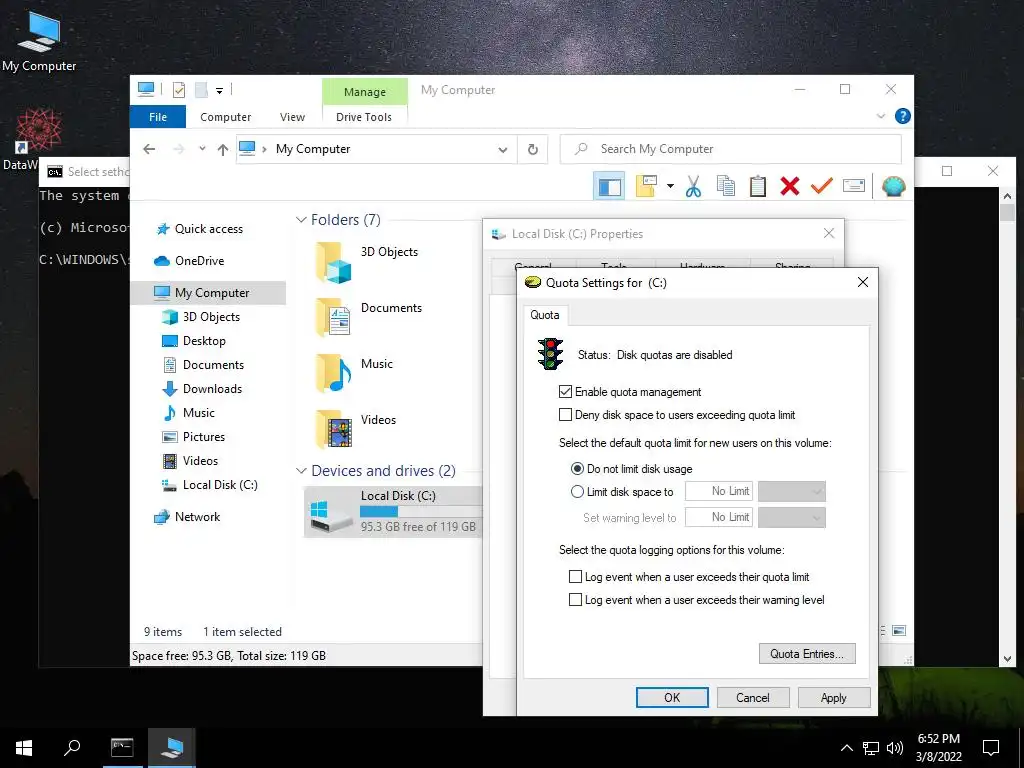This screenshot has height=768, width=1024.
Task: Click the orange checkmark icon
Action: [x=822, y=186]
